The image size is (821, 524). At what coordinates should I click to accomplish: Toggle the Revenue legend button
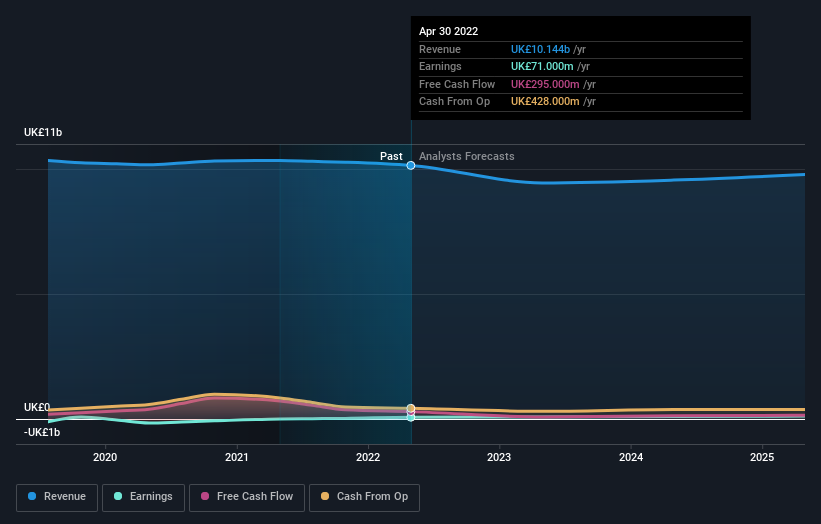[57, 497]
